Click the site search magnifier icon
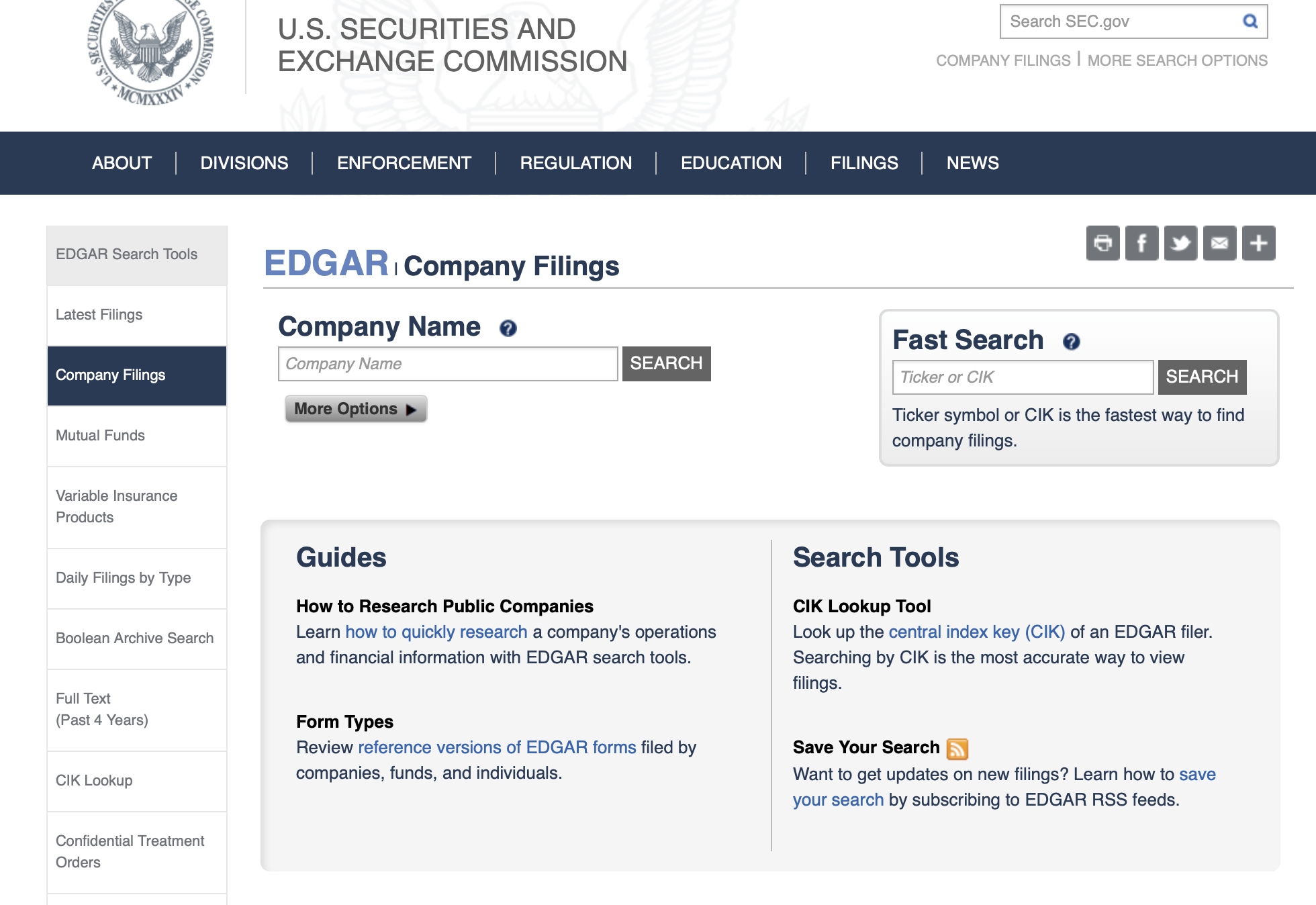The height and width of the screenshot is (905, 1316). (x=1250, y=21)
